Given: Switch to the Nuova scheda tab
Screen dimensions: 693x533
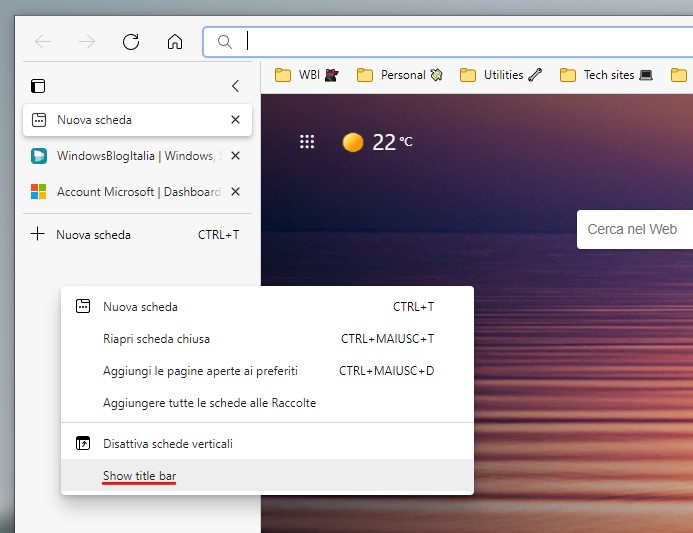Looking at the screenshot, I should coord(137,120).
